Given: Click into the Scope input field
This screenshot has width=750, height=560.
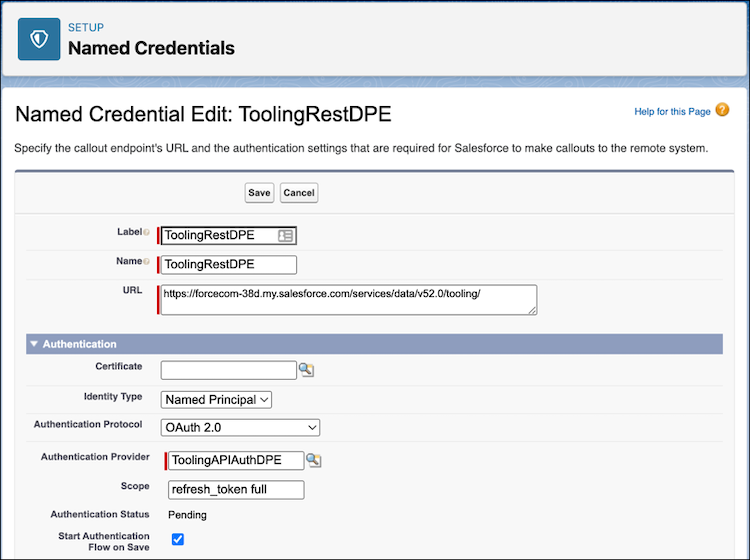Looking at the screenshot, I should coord(236,490).
